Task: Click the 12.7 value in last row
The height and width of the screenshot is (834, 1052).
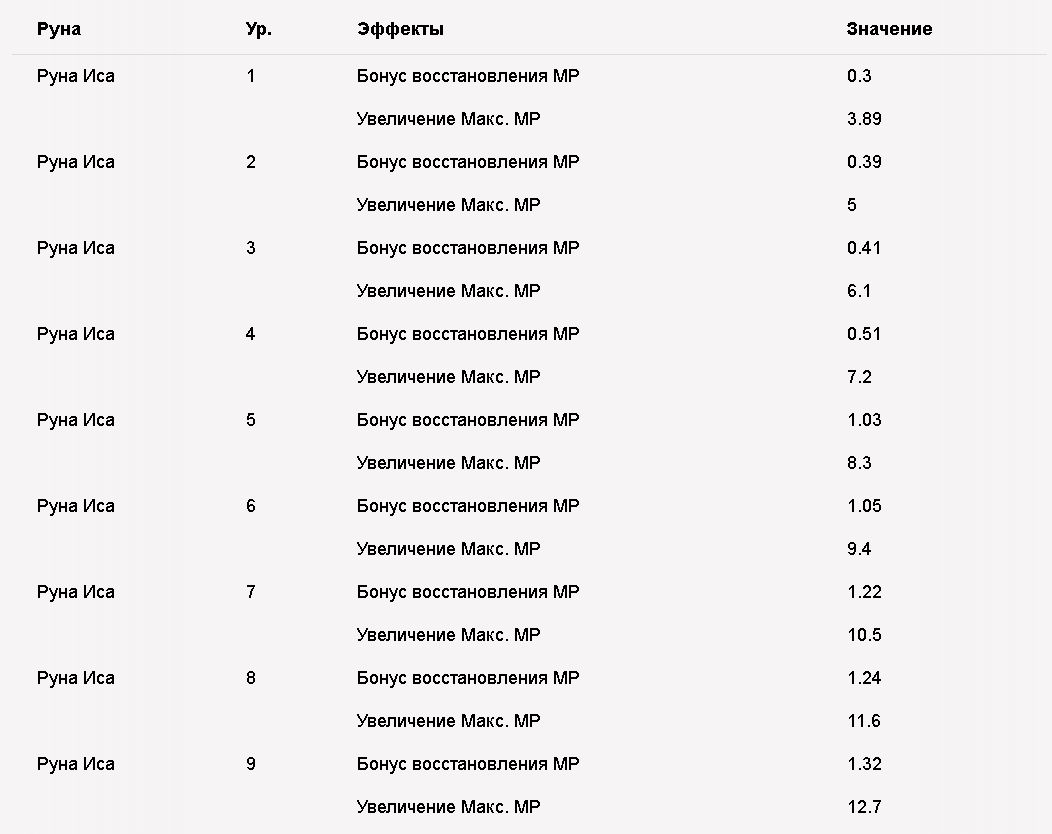Action: coord(864,806)
